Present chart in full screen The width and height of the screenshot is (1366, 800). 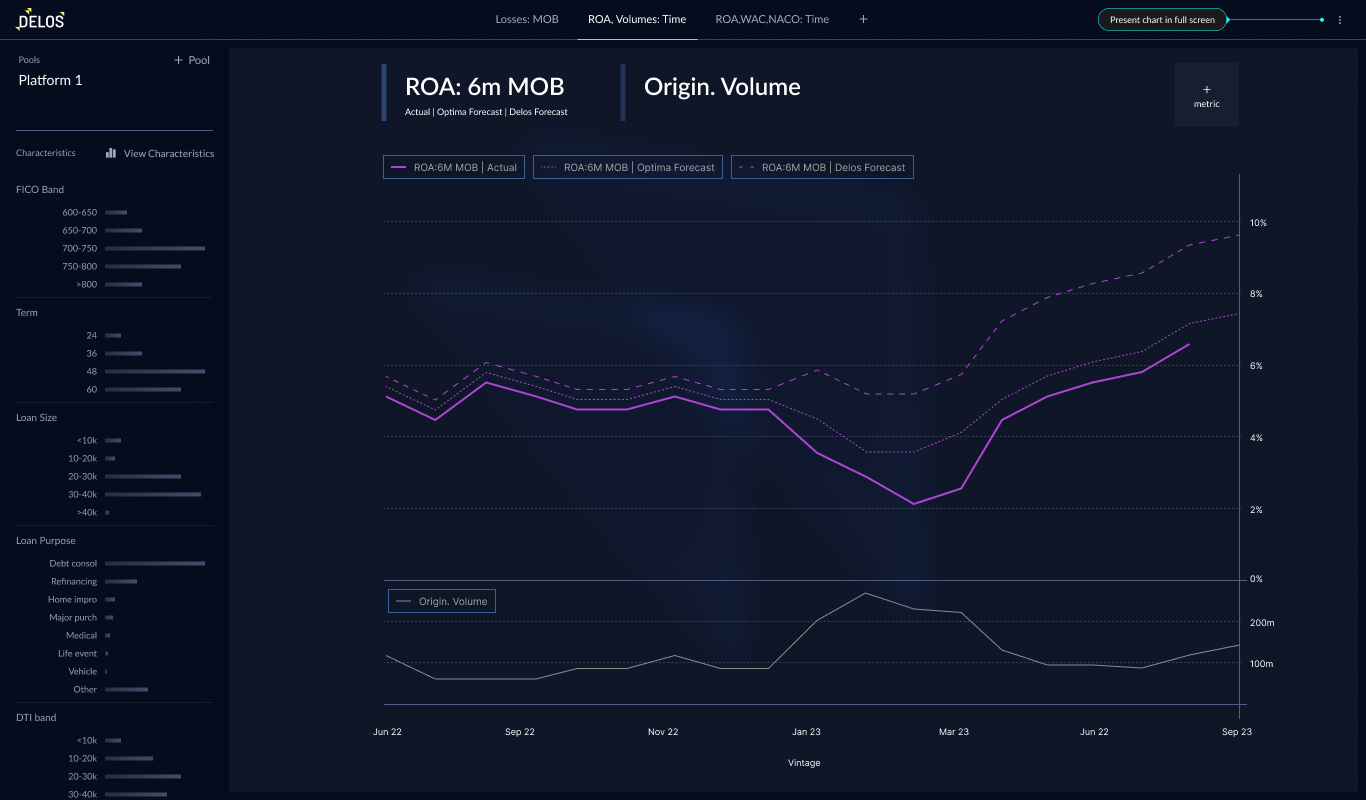coord(1162,20)
